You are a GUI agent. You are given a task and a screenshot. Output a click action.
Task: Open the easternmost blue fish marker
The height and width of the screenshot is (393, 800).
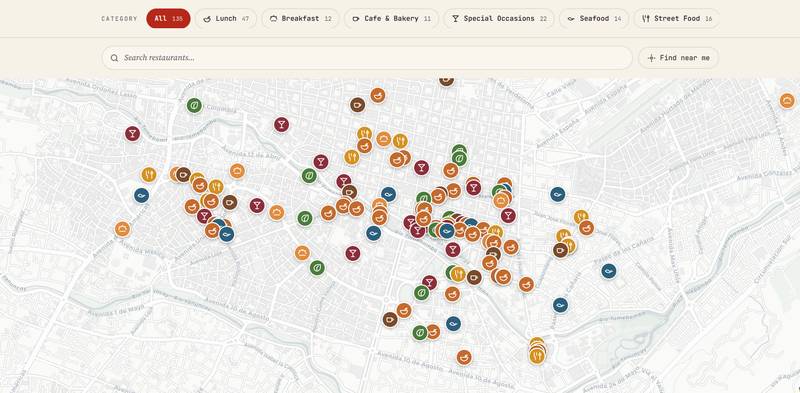coord(609,271)
